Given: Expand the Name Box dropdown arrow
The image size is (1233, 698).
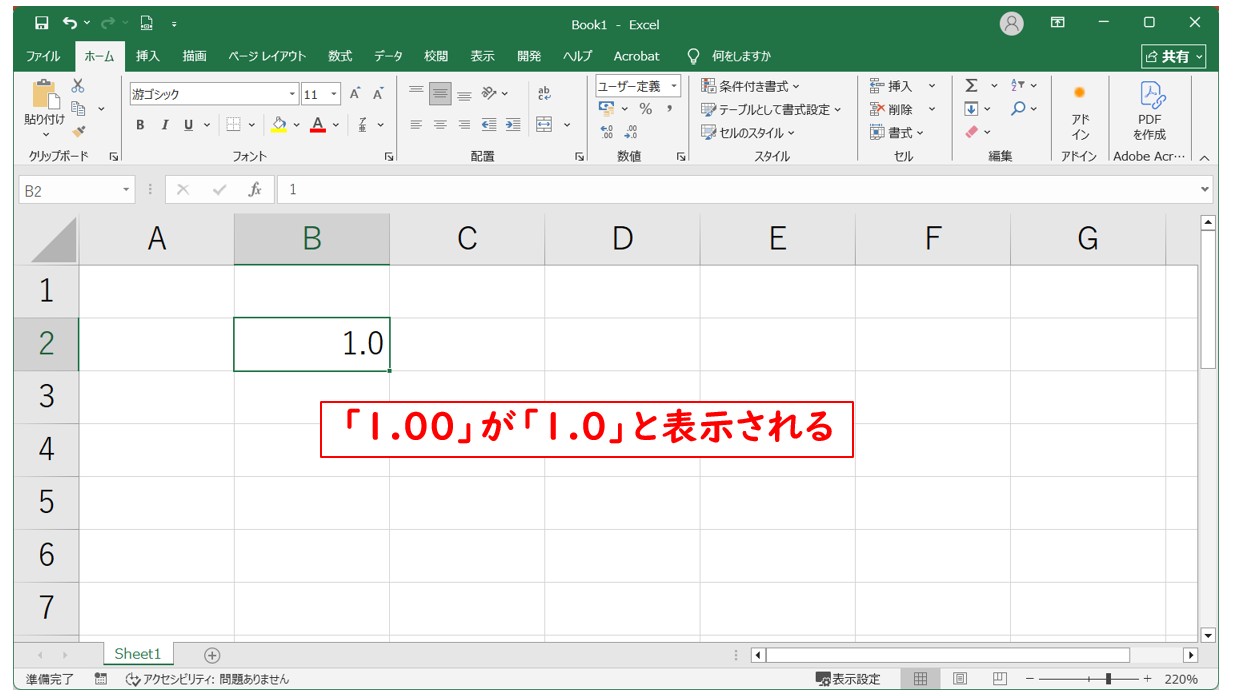Looking at the screenshot, I should 126,190.
